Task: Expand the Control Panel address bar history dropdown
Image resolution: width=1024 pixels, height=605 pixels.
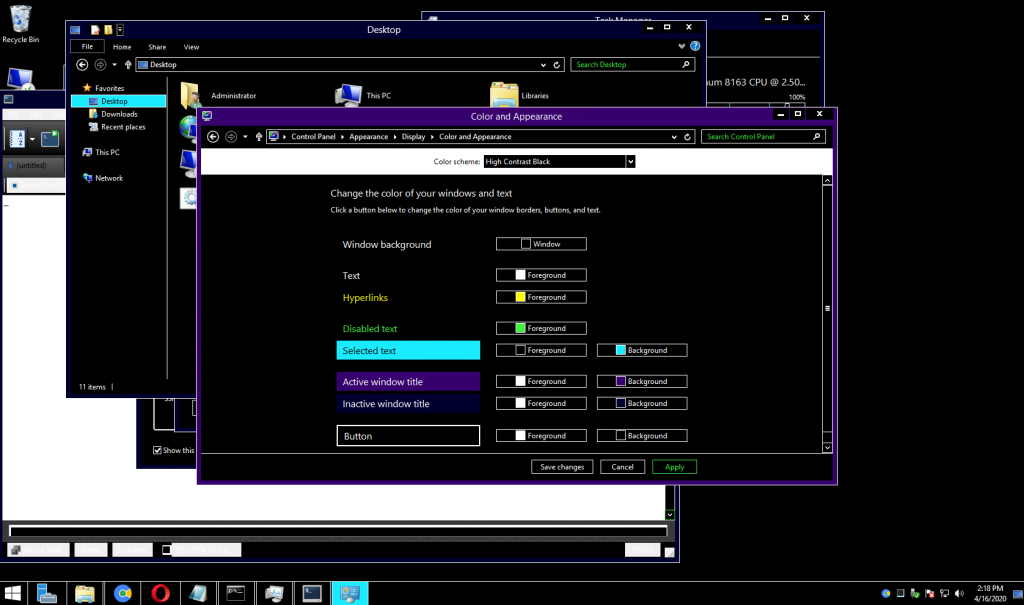Action: tap(676, 137)
